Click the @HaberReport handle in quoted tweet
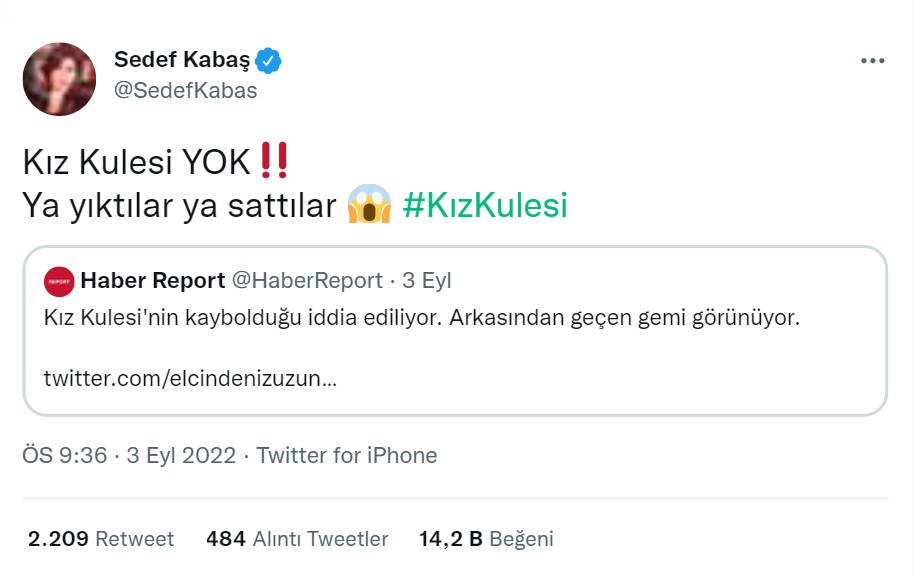 coord(307,281)
